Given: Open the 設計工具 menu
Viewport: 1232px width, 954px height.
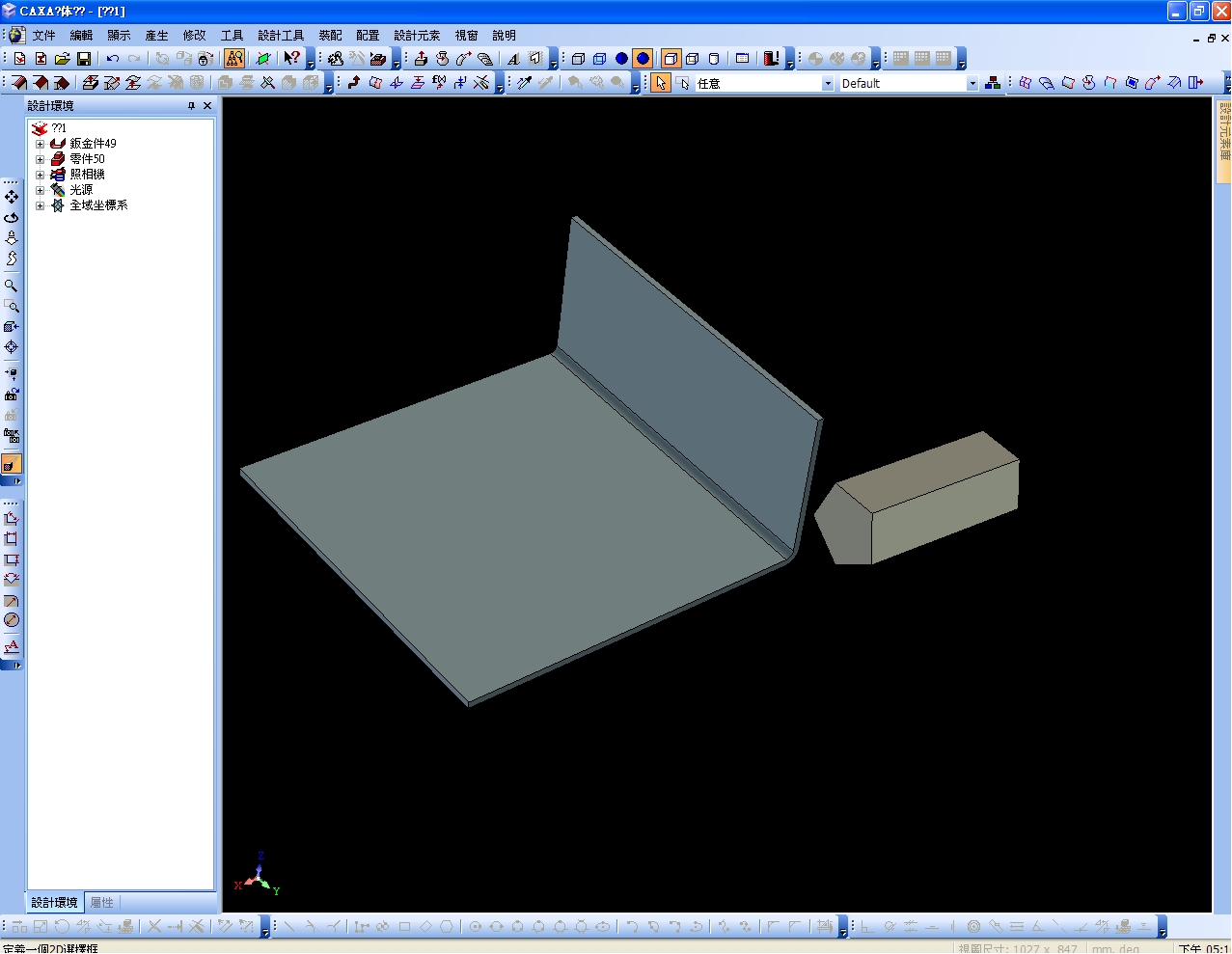Looking at the screenshot, I should coord(281,36).
